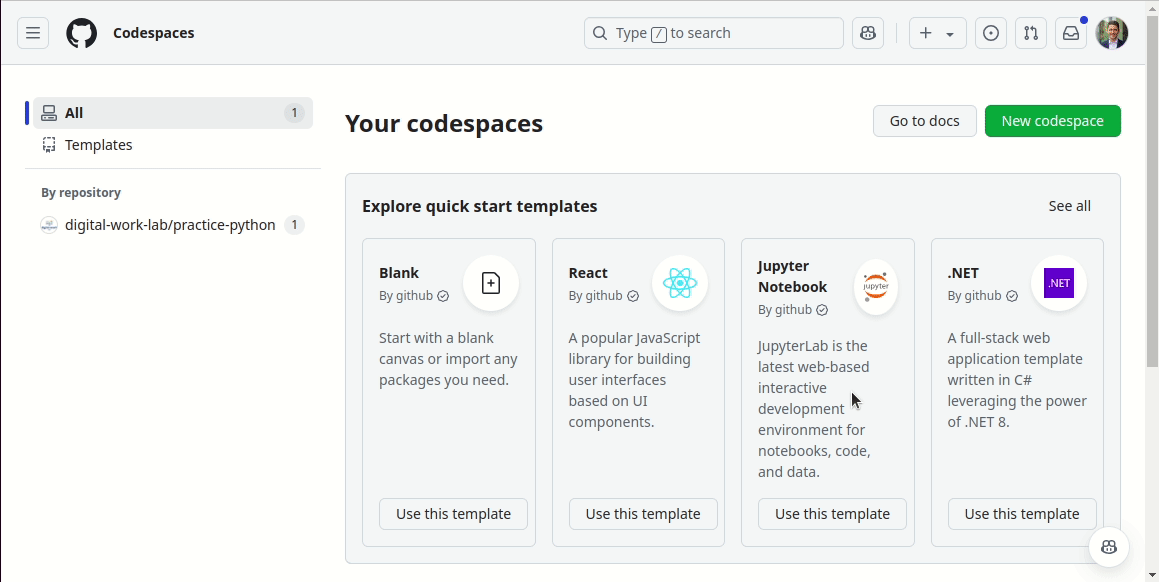Select Templates in the sidebar

point(99,145)
